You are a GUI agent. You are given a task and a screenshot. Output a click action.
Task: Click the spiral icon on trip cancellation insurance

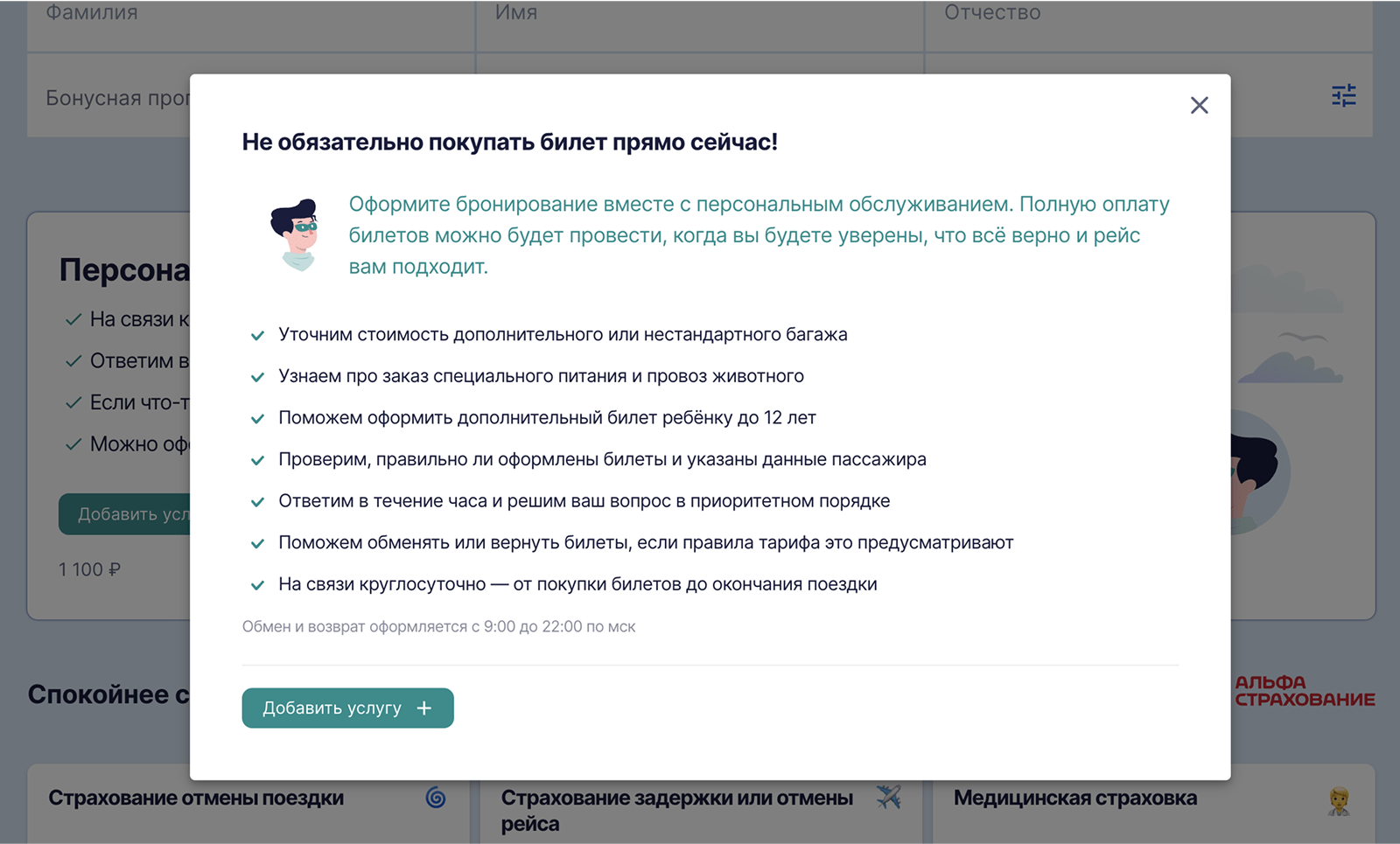pyautogui.click(x=436, y=797)
